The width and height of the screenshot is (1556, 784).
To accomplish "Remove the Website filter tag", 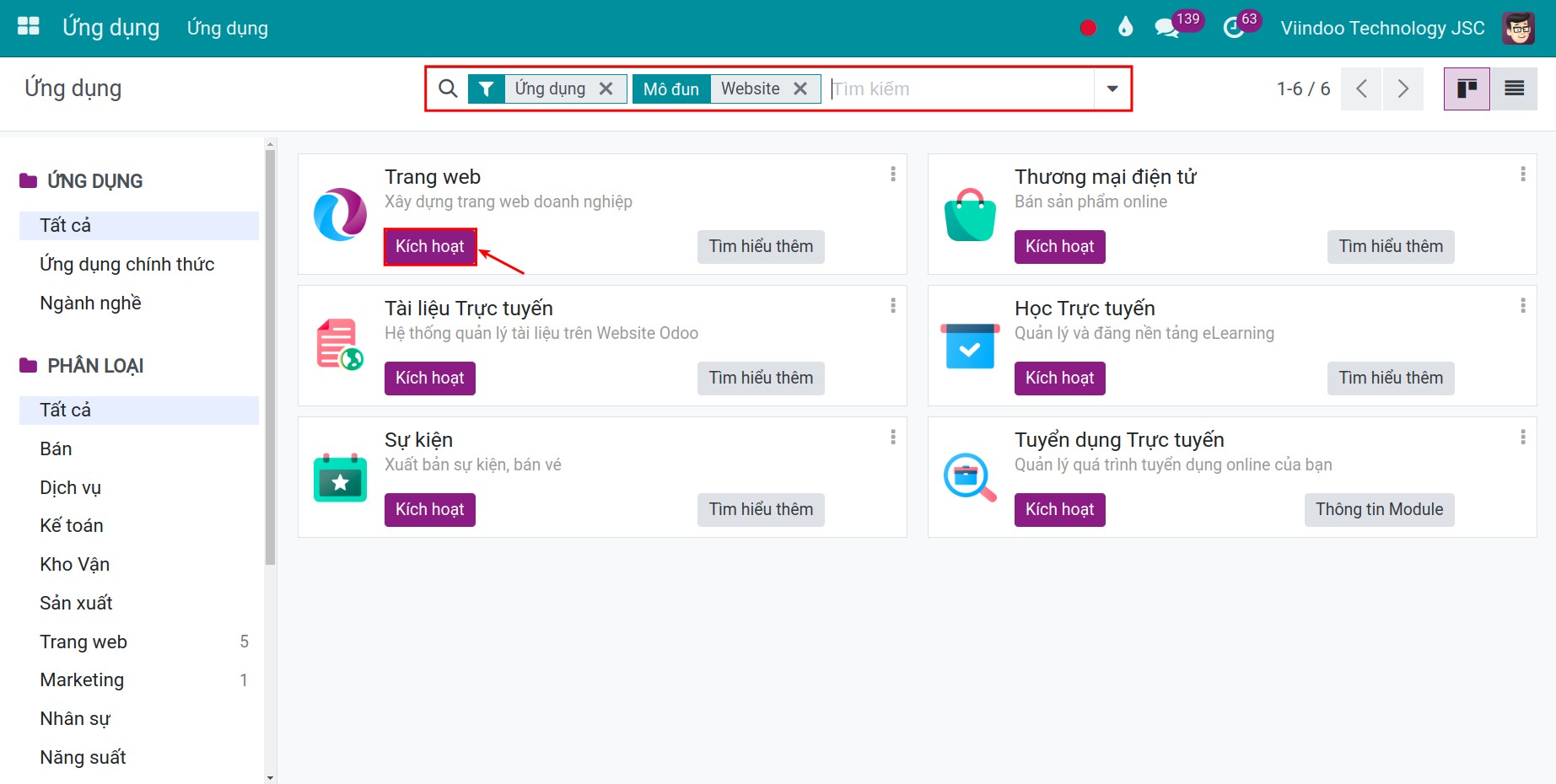I will (800, 89).
